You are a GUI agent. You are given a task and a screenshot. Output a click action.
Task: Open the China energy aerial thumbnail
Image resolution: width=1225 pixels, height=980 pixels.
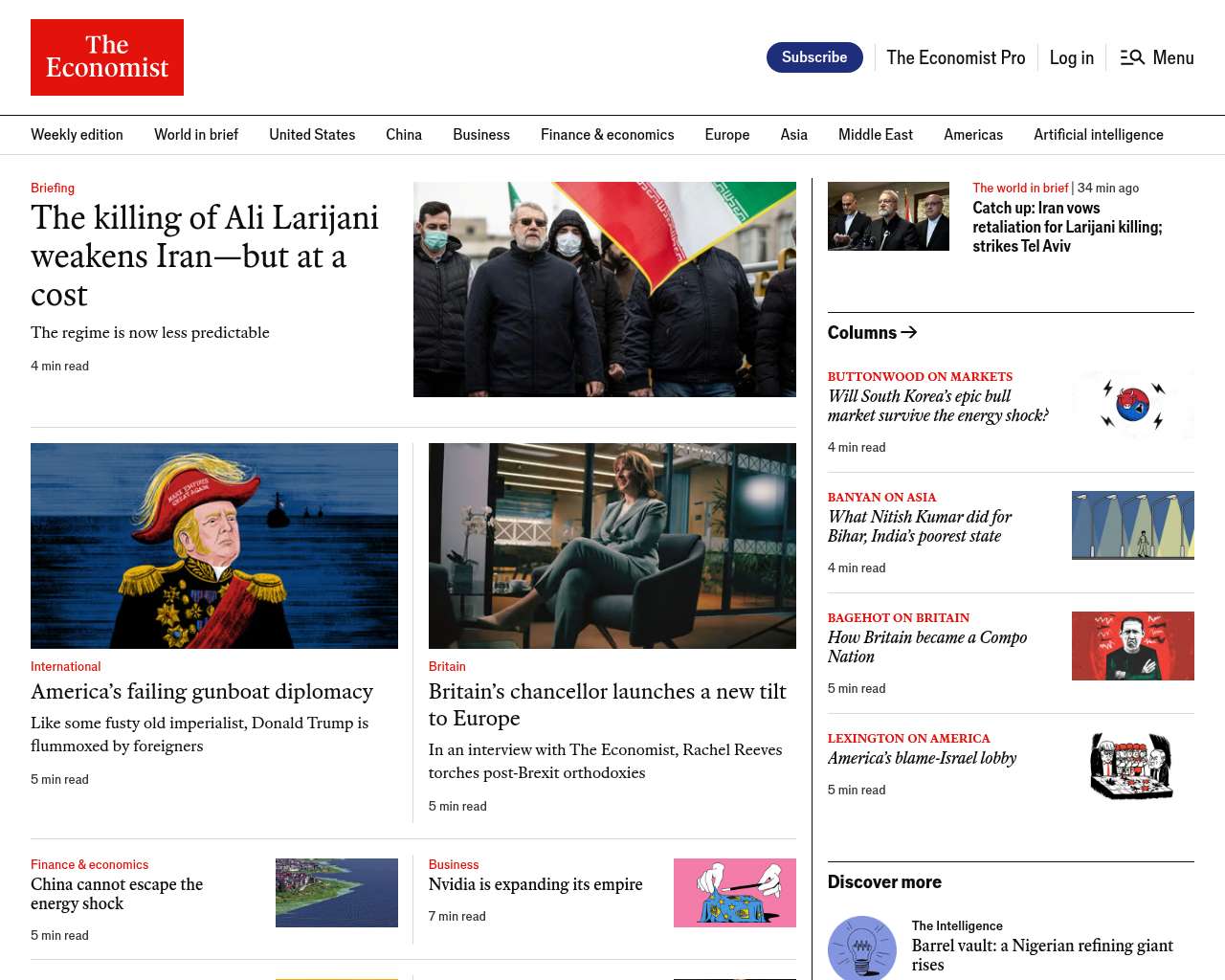pyautogui.click(x=337, y=893)
